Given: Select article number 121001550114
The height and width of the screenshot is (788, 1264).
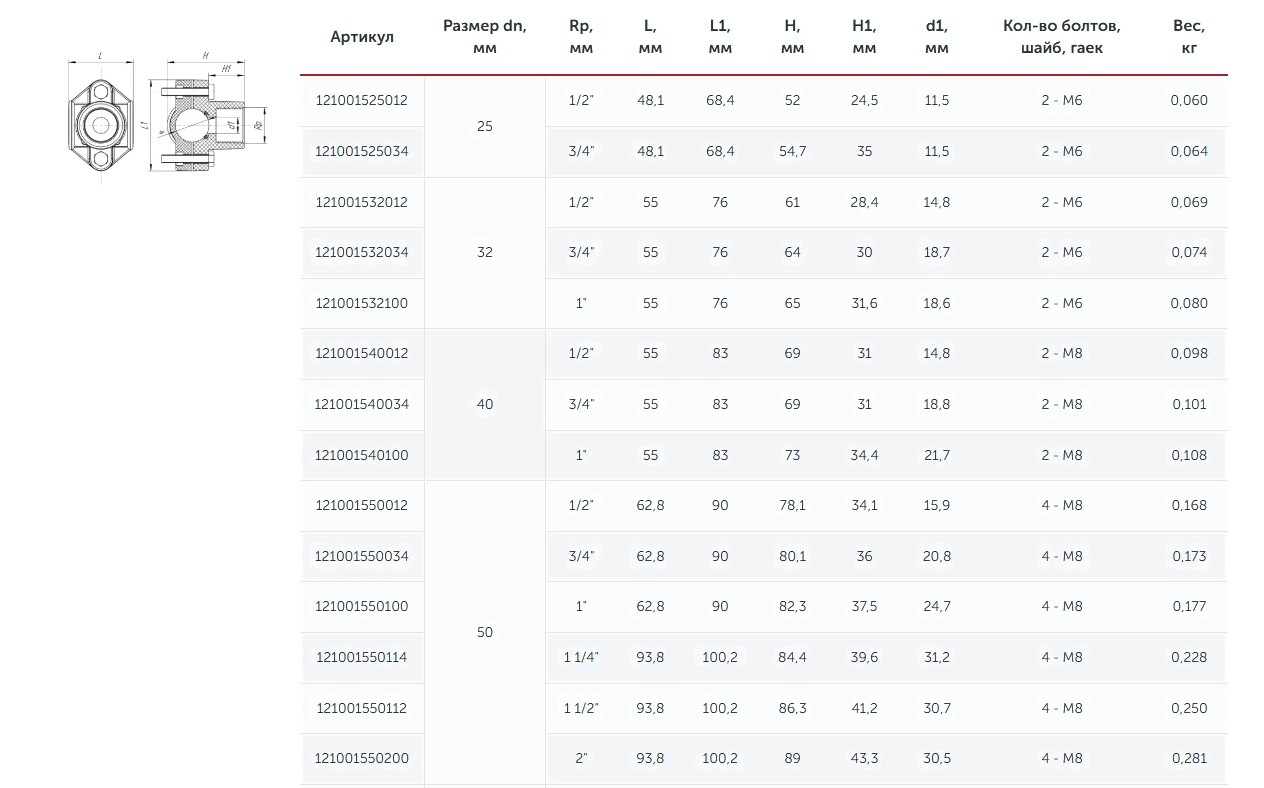Looking at the screenshot, I should (362, 657).
